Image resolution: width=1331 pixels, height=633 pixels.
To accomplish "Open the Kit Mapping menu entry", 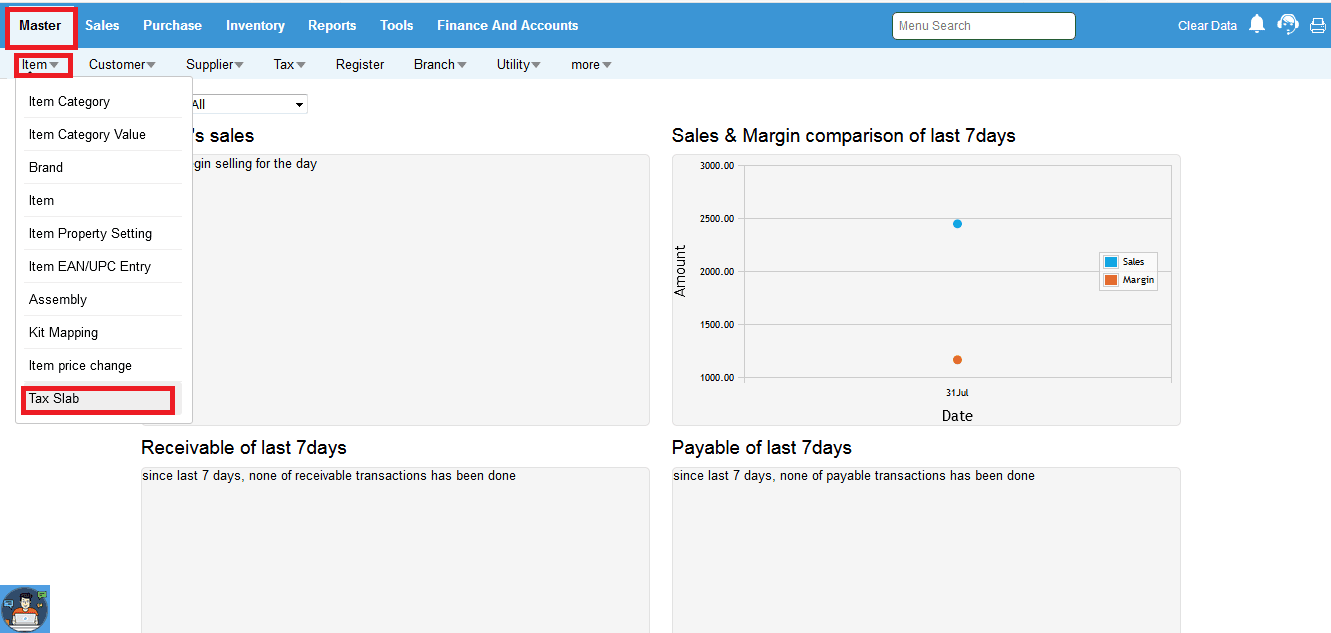I will point(63,333).
